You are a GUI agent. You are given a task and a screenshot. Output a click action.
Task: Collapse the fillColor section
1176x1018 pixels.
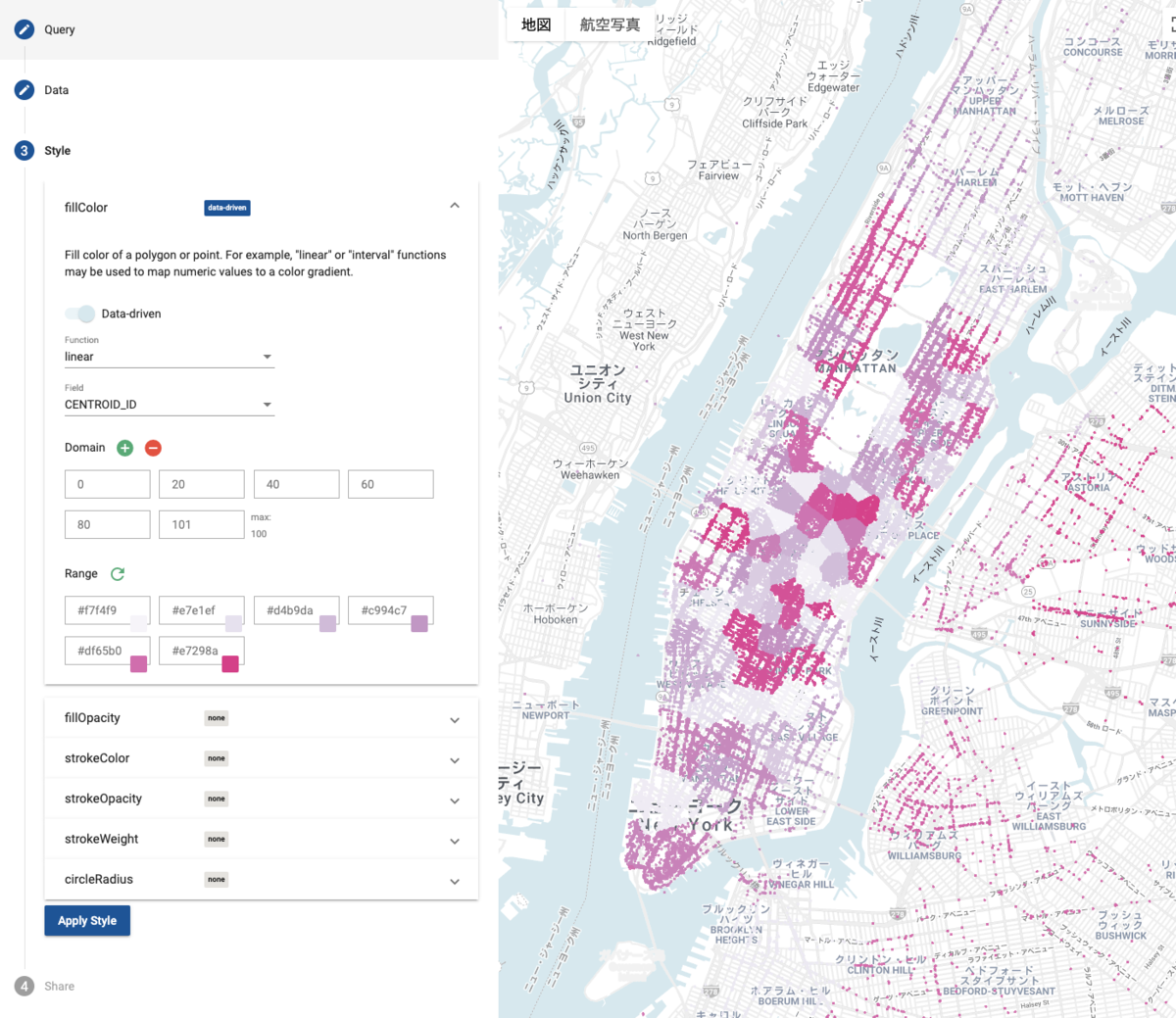(x=455, y=206)
